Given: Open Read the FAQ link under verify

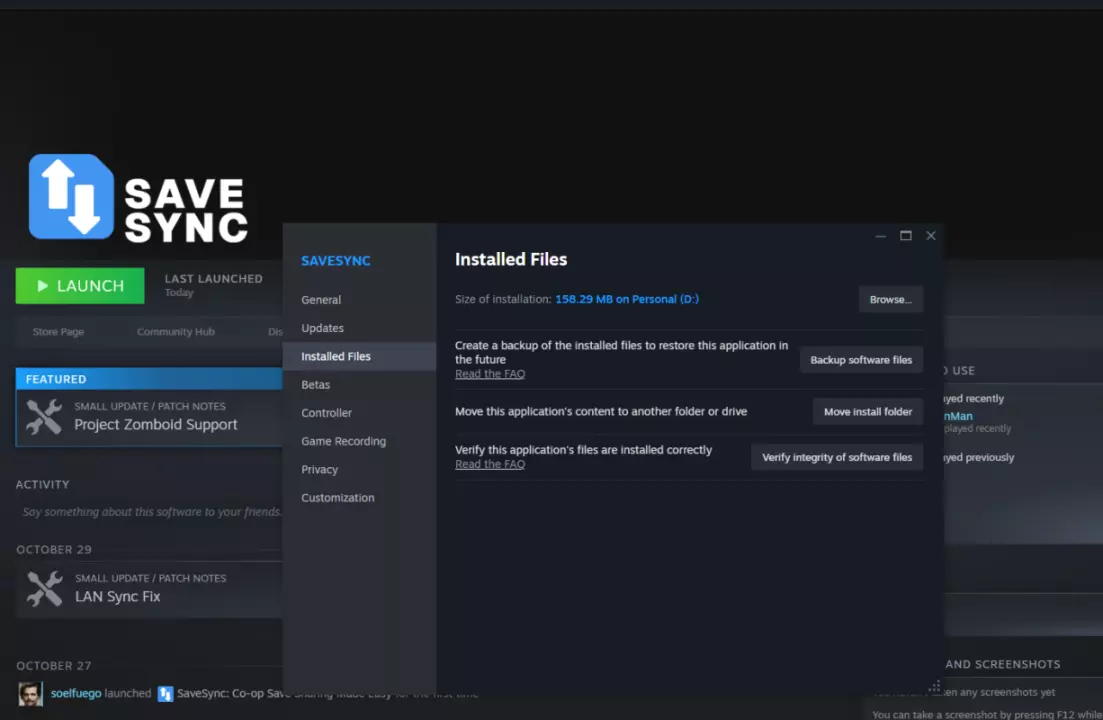Looking at the screenshot, I should point(490,464).
